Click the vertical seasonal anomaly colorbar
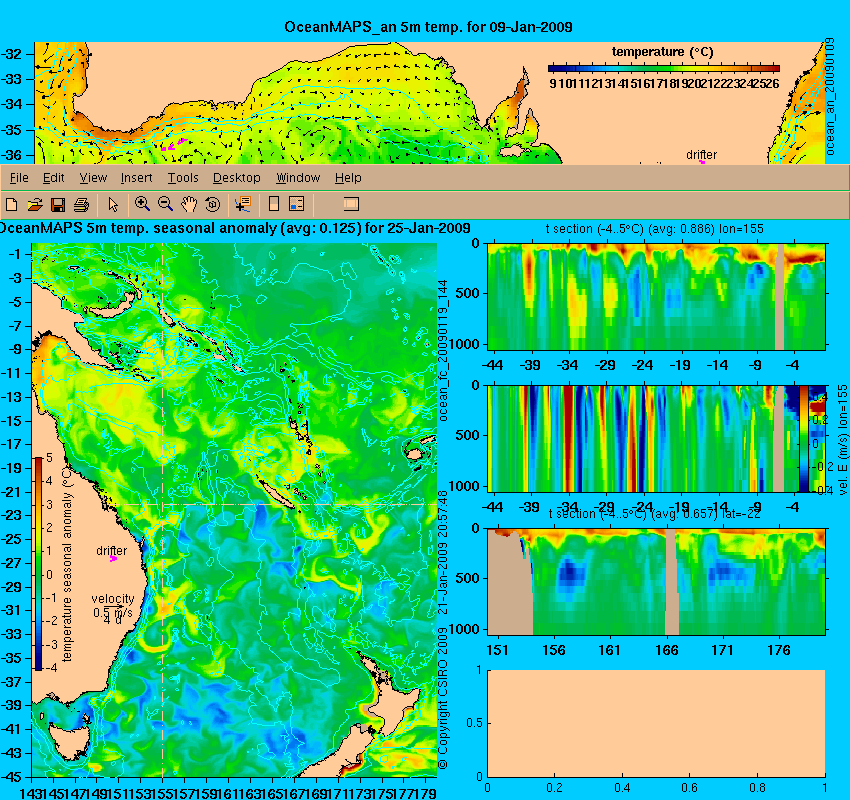 point(39,564)
